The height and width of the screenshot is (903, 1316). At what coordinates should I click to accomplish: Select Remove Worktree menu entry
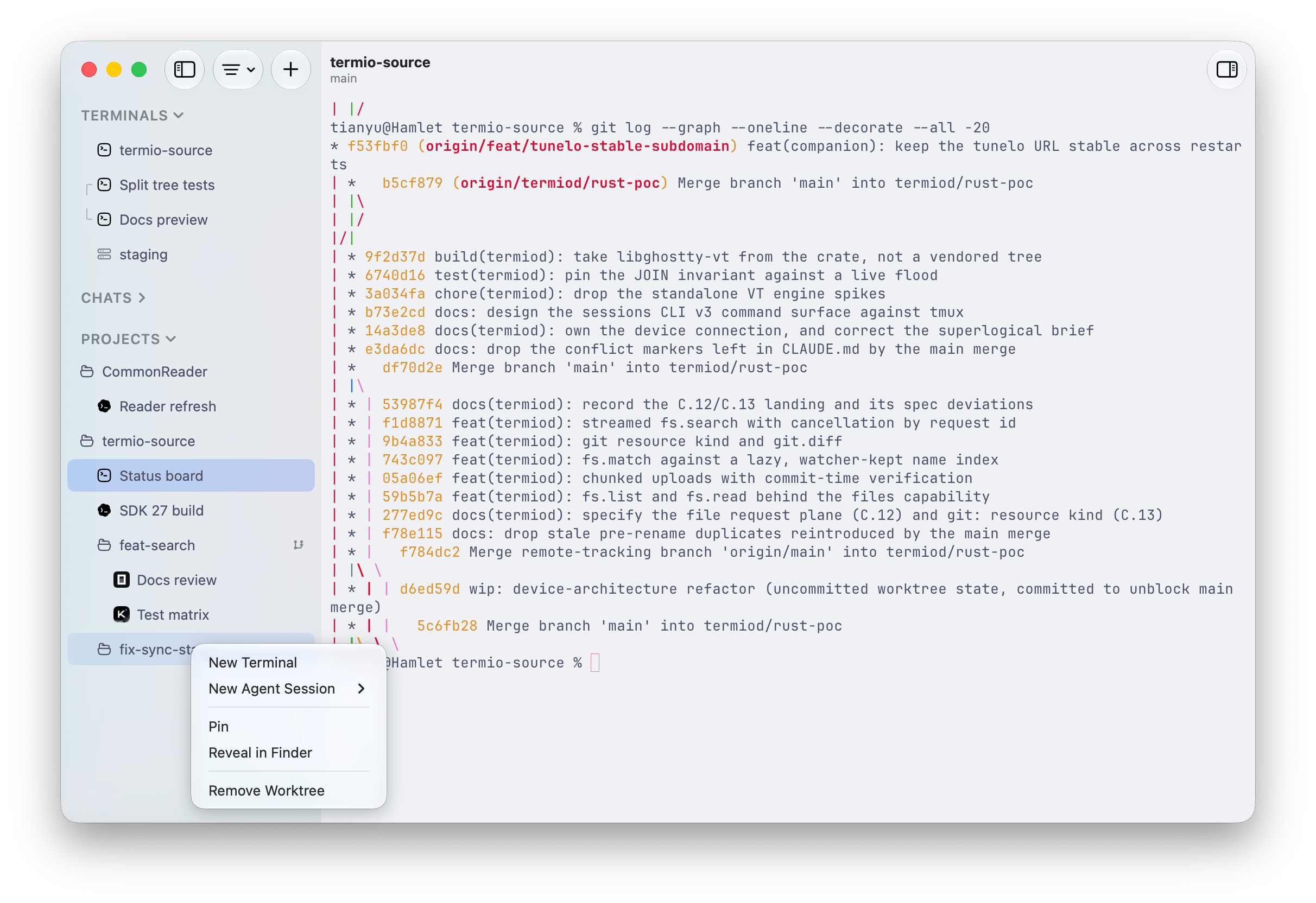coord(289,790)
